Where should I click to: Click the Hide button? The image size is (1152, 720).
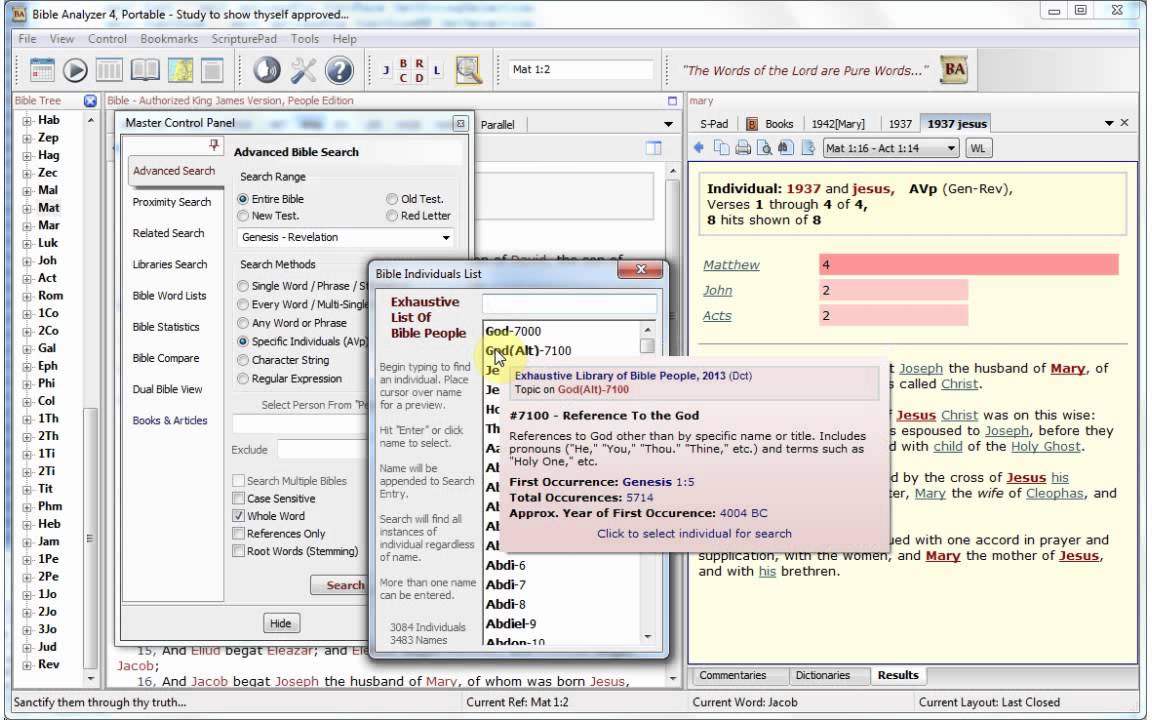(x=280, y=623)
